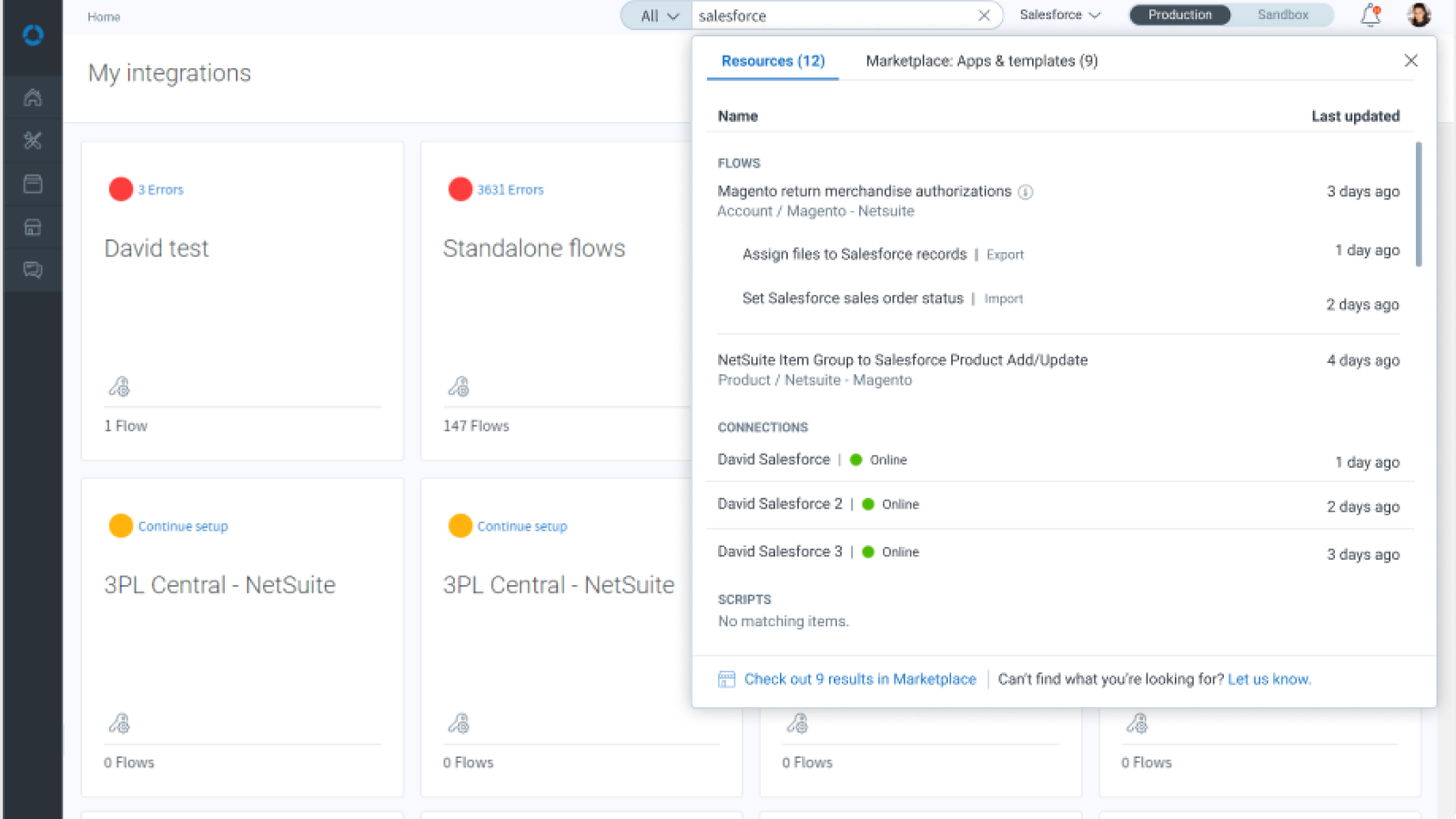
Task: Click the Home breadcrumb
Action: point(104,16)
